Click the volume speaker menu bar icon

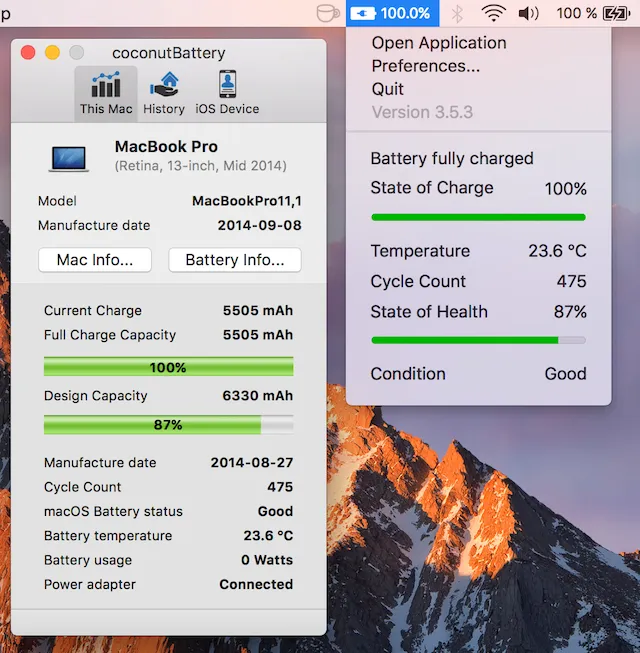pyautogui.click(x=528, y=13)
